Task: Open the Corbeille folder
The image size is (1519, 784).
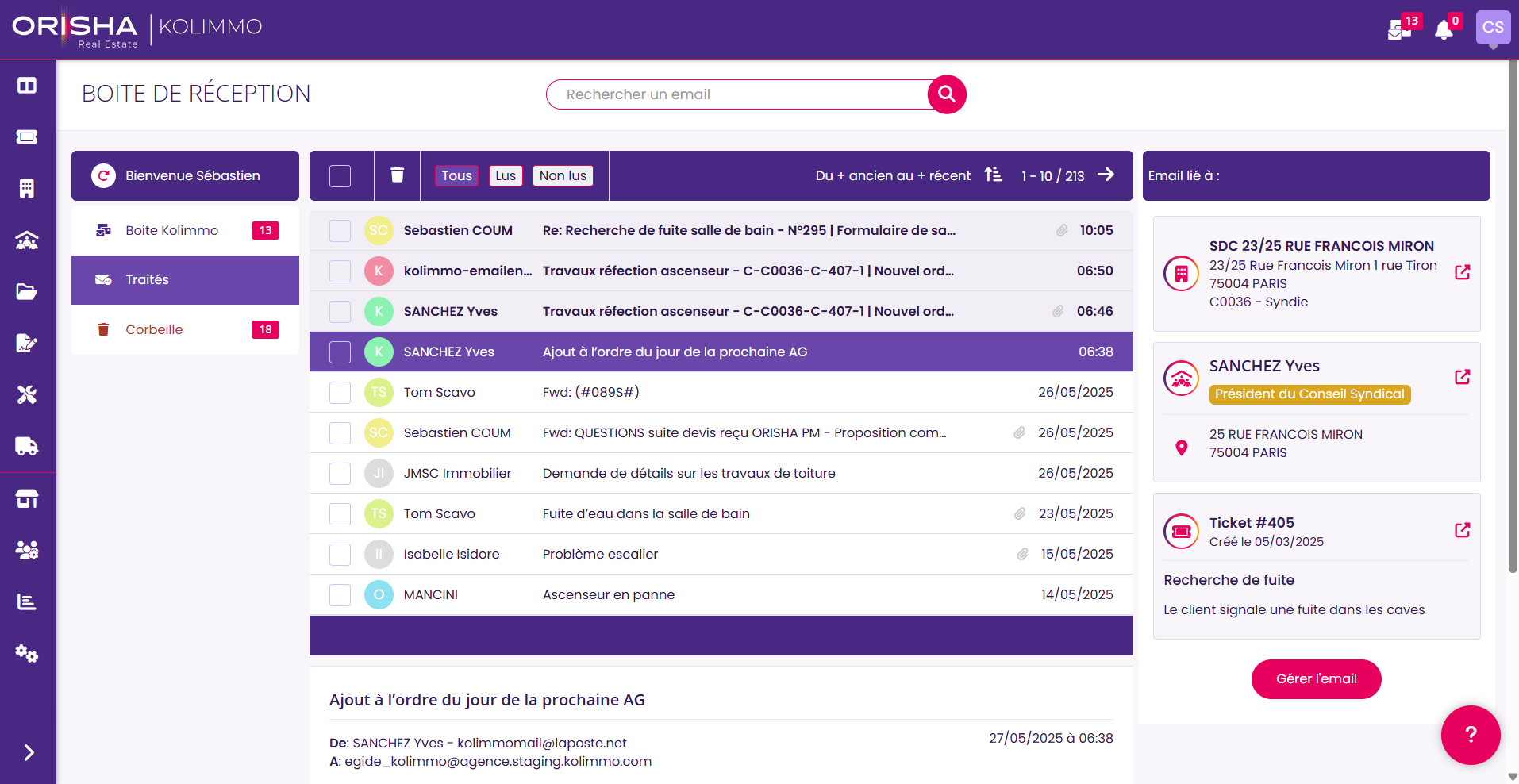Action: click(x=185, y=329)
